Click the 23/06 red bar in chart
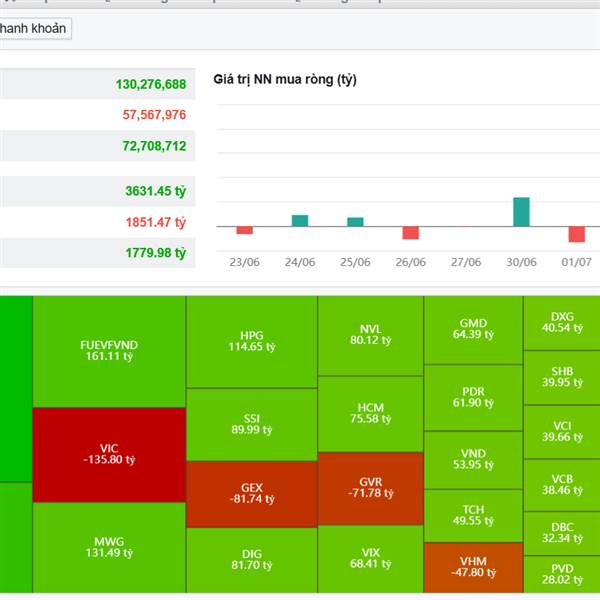600x600 pixels. click(245, 230)
